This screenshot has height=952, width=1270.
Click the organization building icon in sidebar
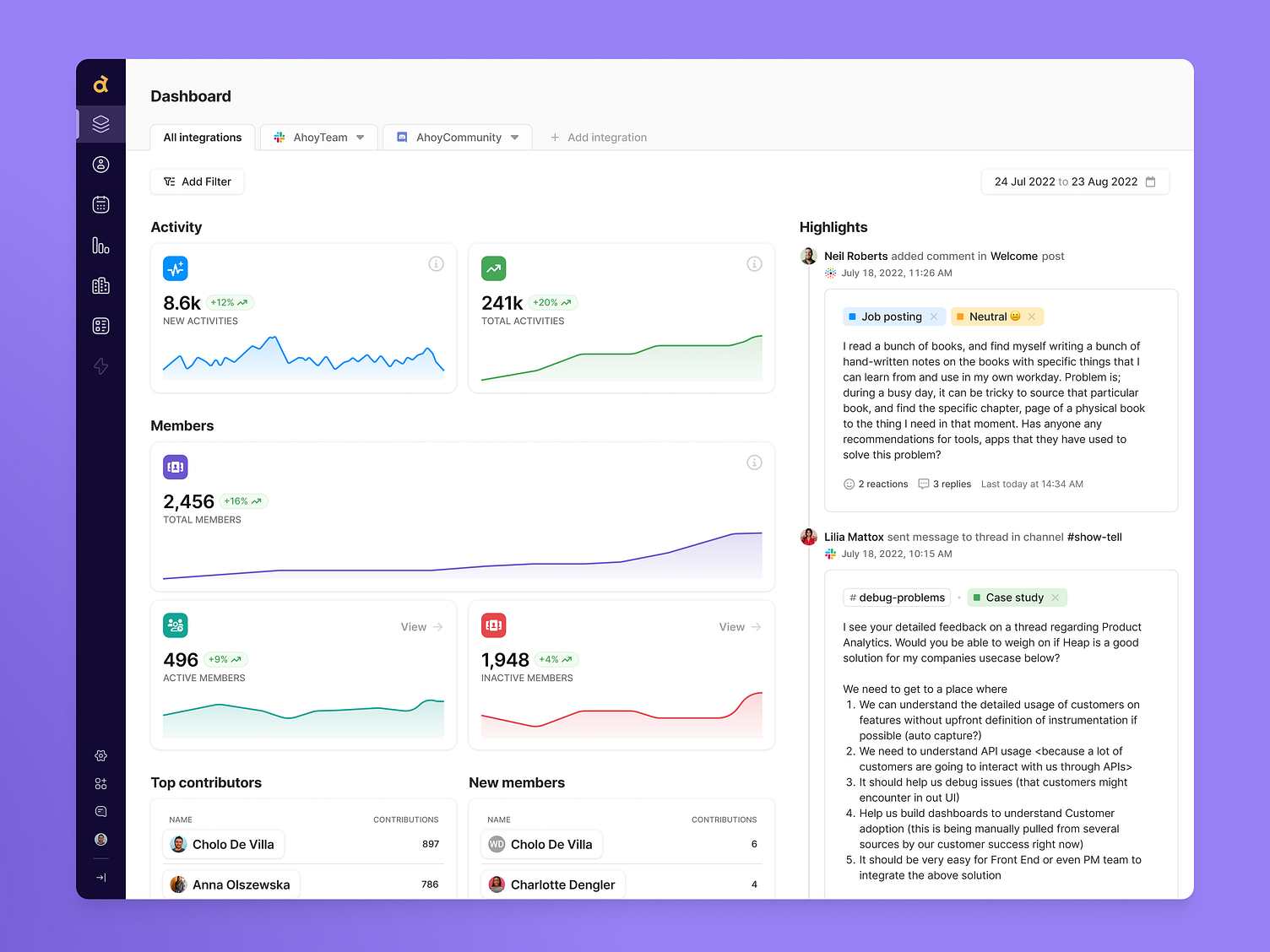(100, 285)
